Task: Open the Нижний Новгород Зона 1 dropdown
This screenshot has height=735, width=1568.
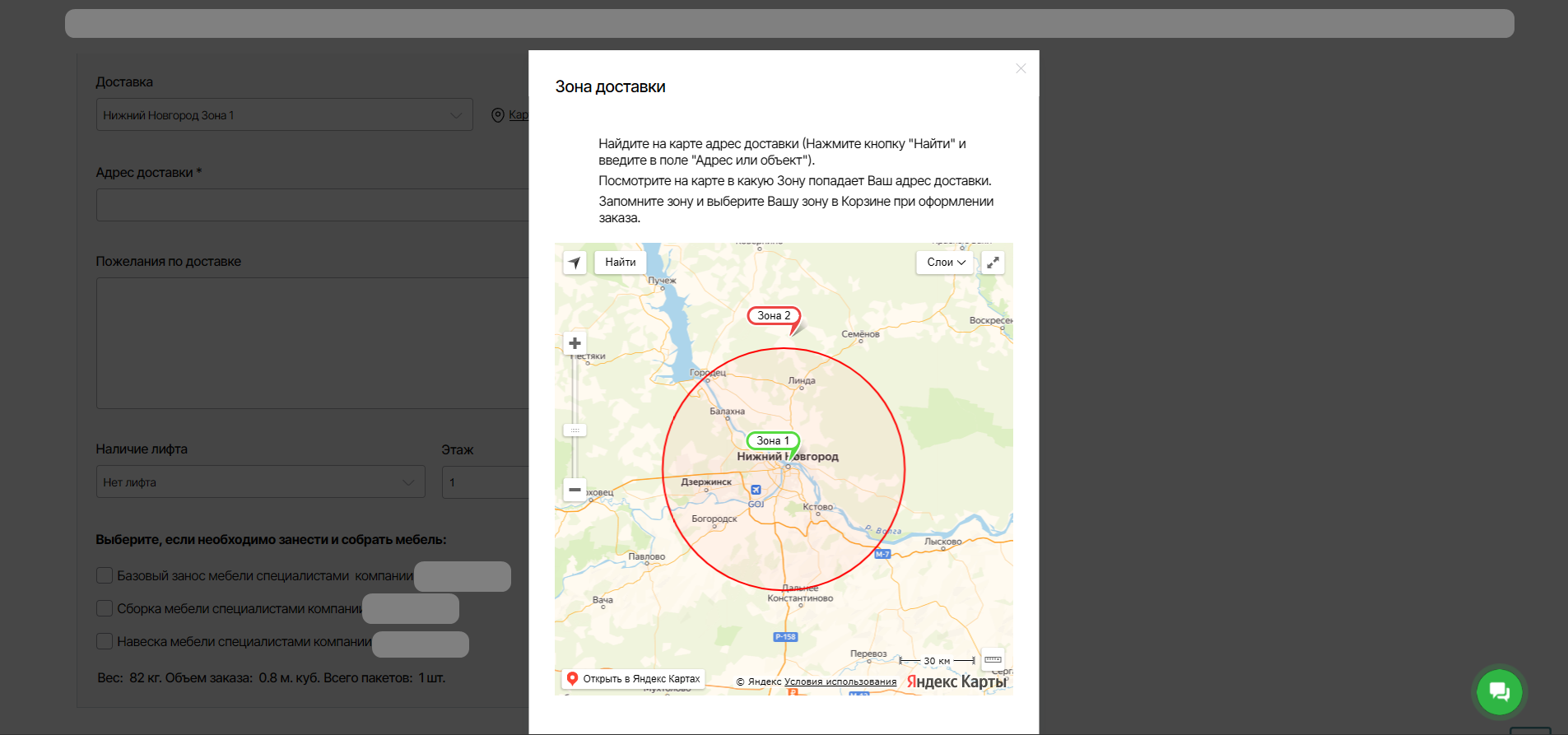Action: point(285,115)
